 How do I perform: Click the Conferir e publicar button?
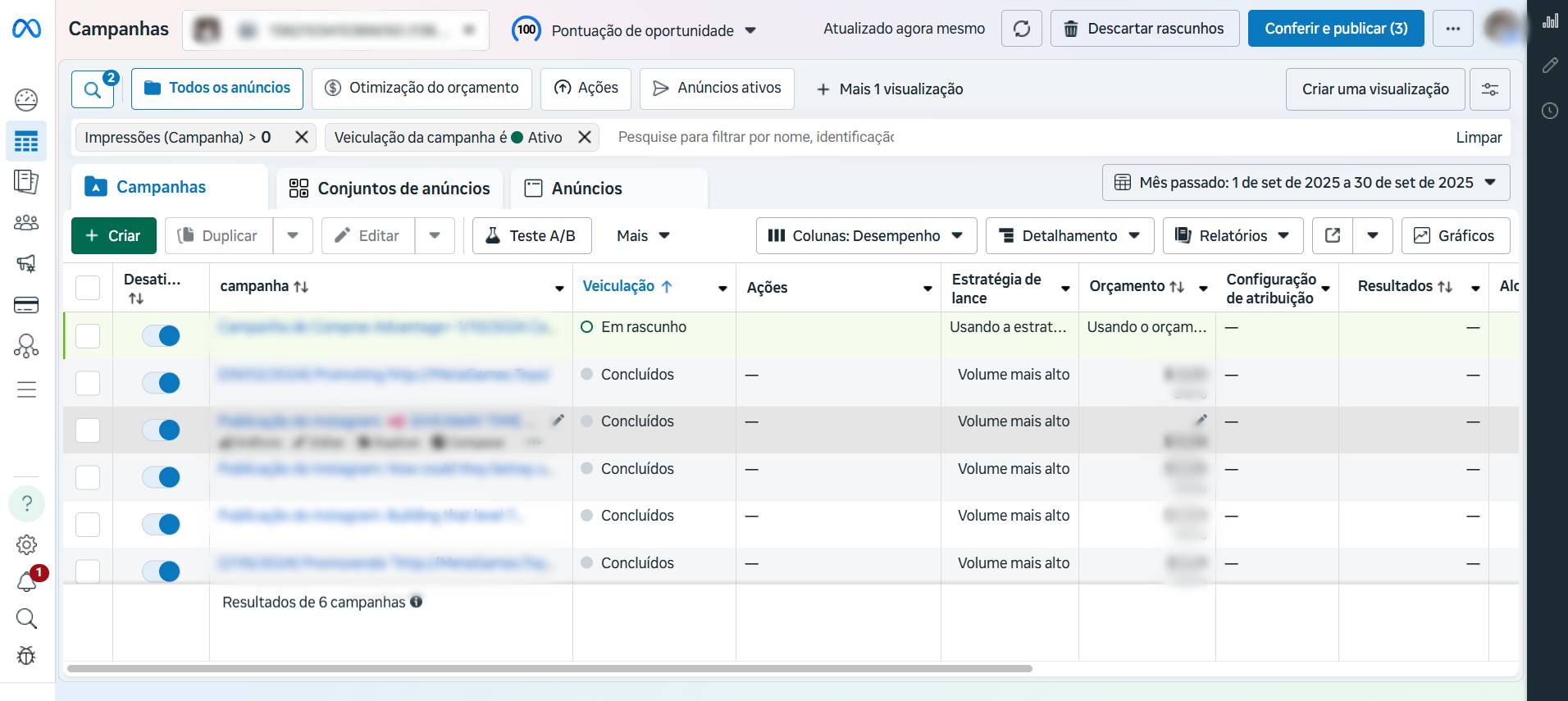coord(1335,29)
